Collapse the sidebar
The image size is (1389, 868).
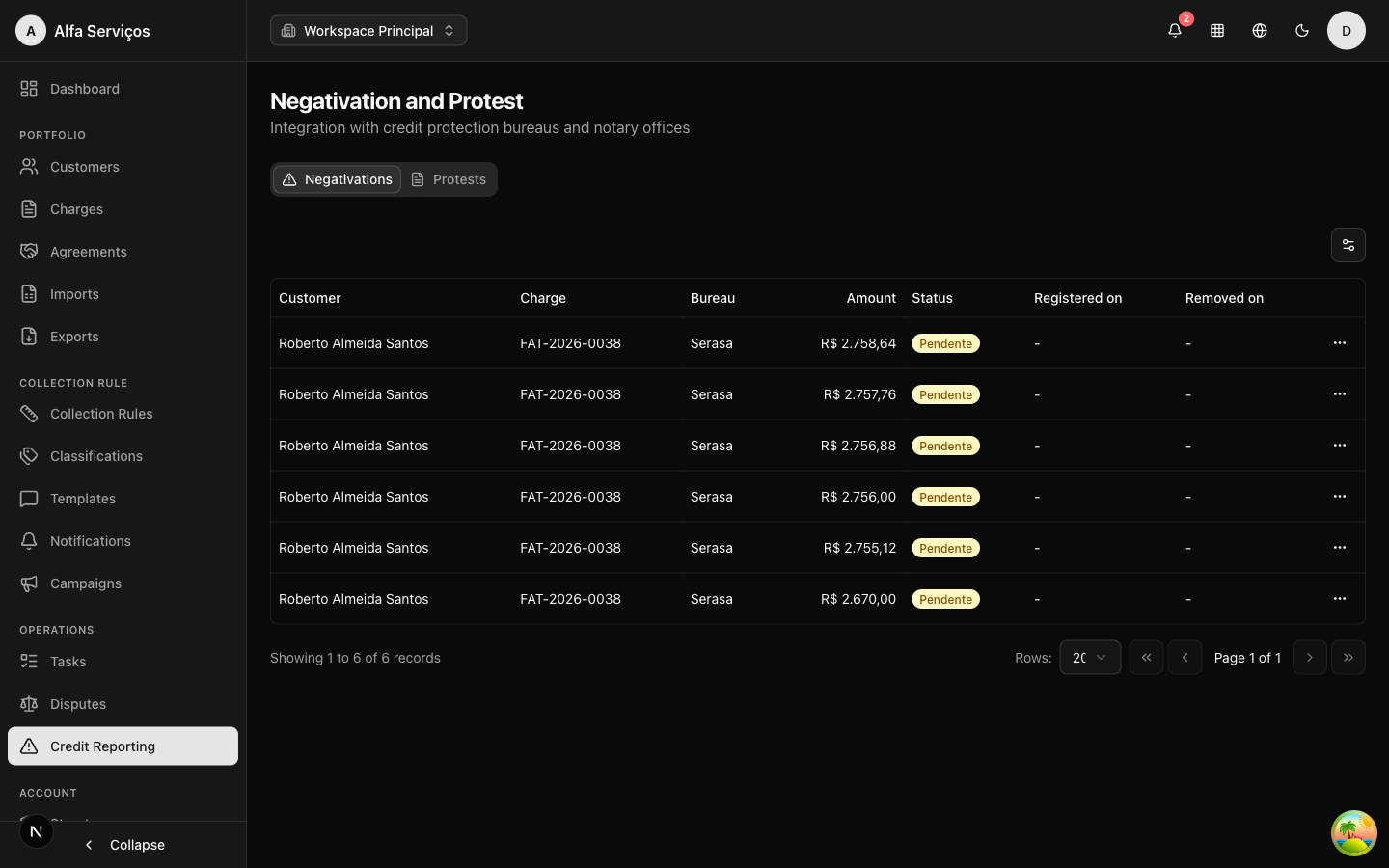(123, 845)
